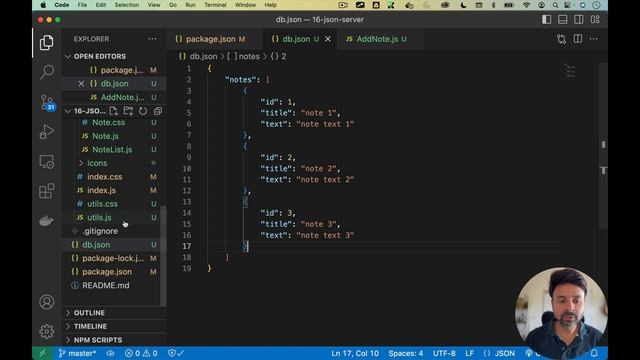This screenshot has width=640, height=360.
Task: Open Note.css in file tree
Action: click(109, 122)
